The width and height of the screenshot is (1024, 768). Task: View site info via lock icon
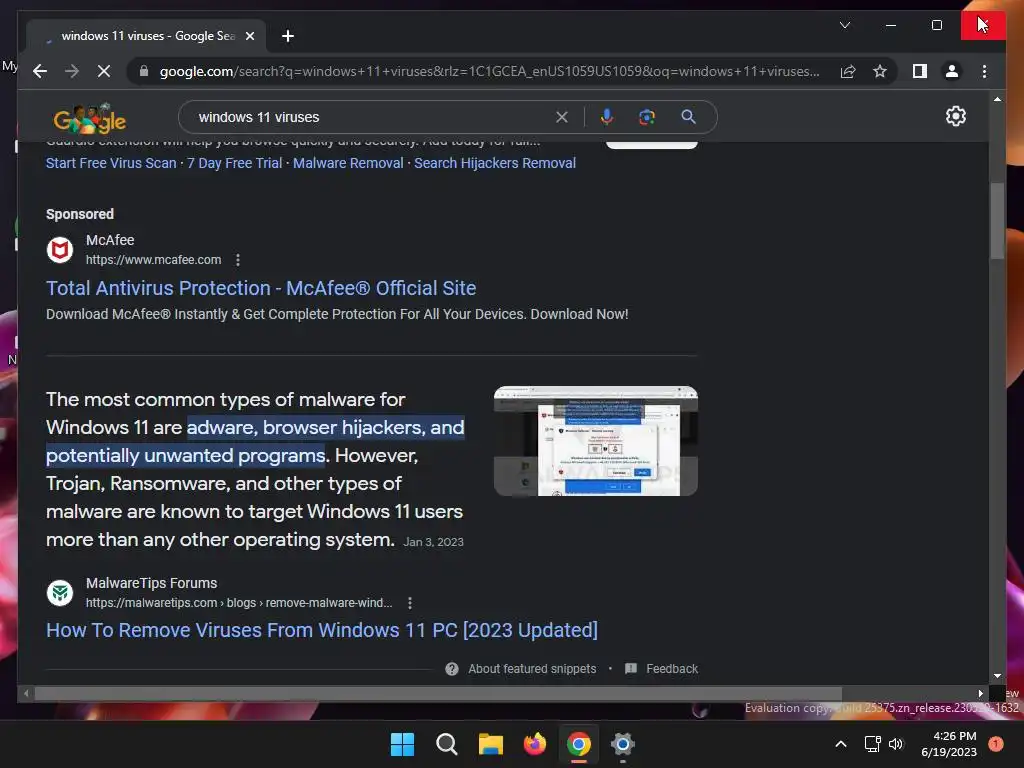click(144, 71)
